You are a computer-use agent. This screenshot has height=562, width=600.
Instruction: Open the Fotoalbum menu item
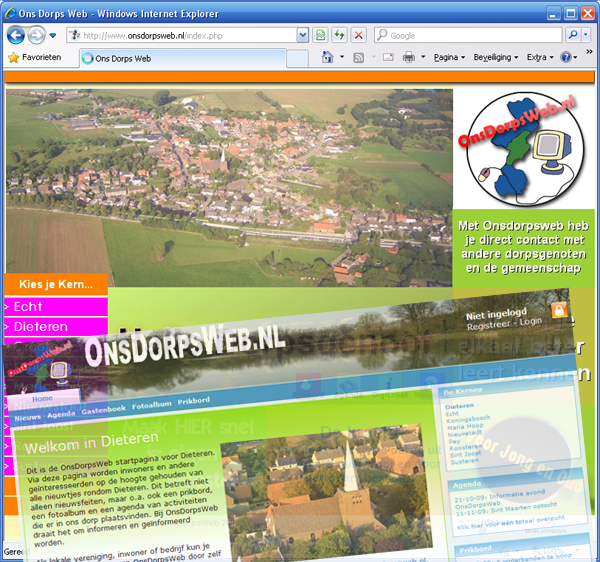(152, 405)
